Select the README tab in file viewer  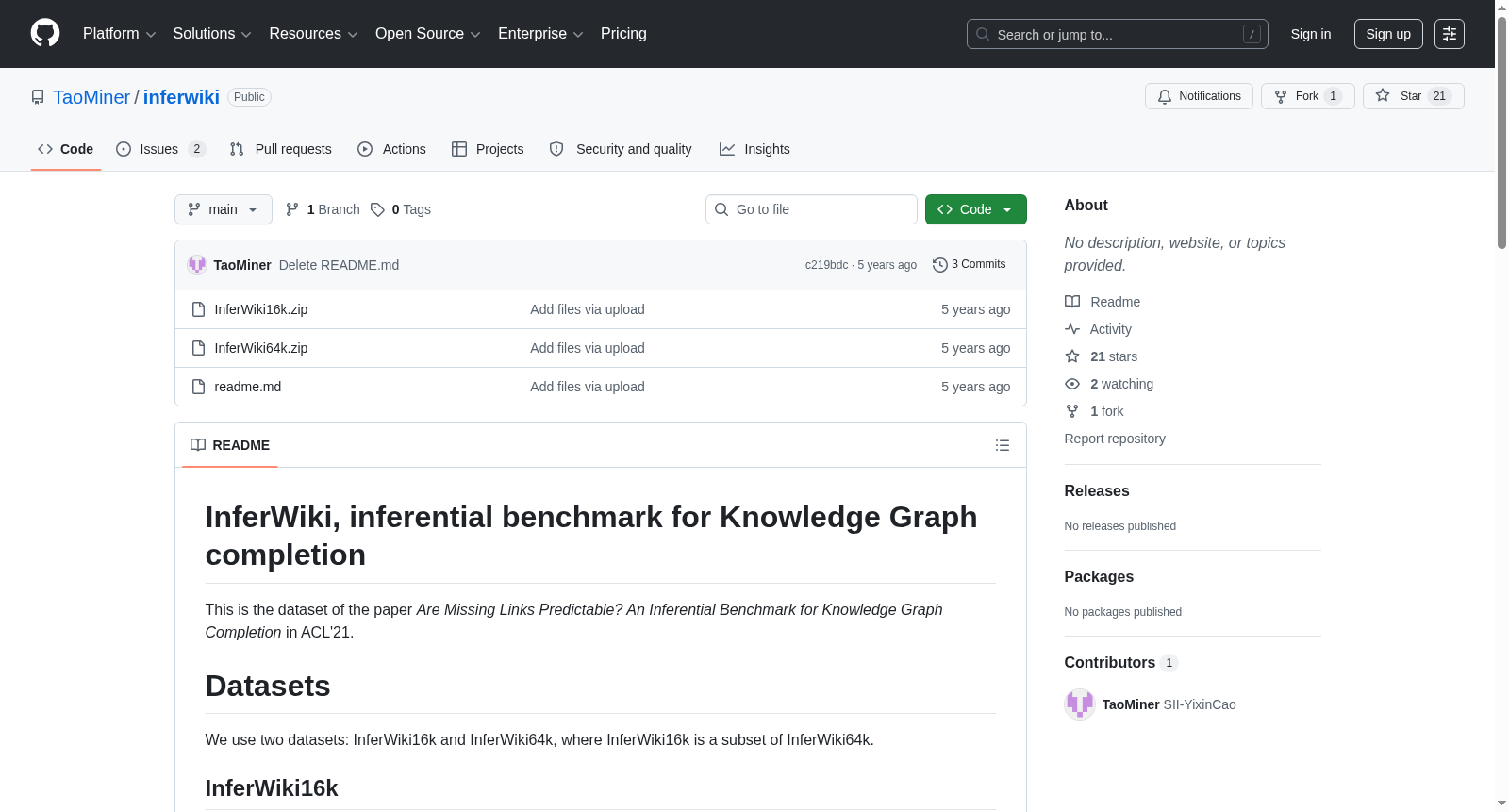click(230, 445)
